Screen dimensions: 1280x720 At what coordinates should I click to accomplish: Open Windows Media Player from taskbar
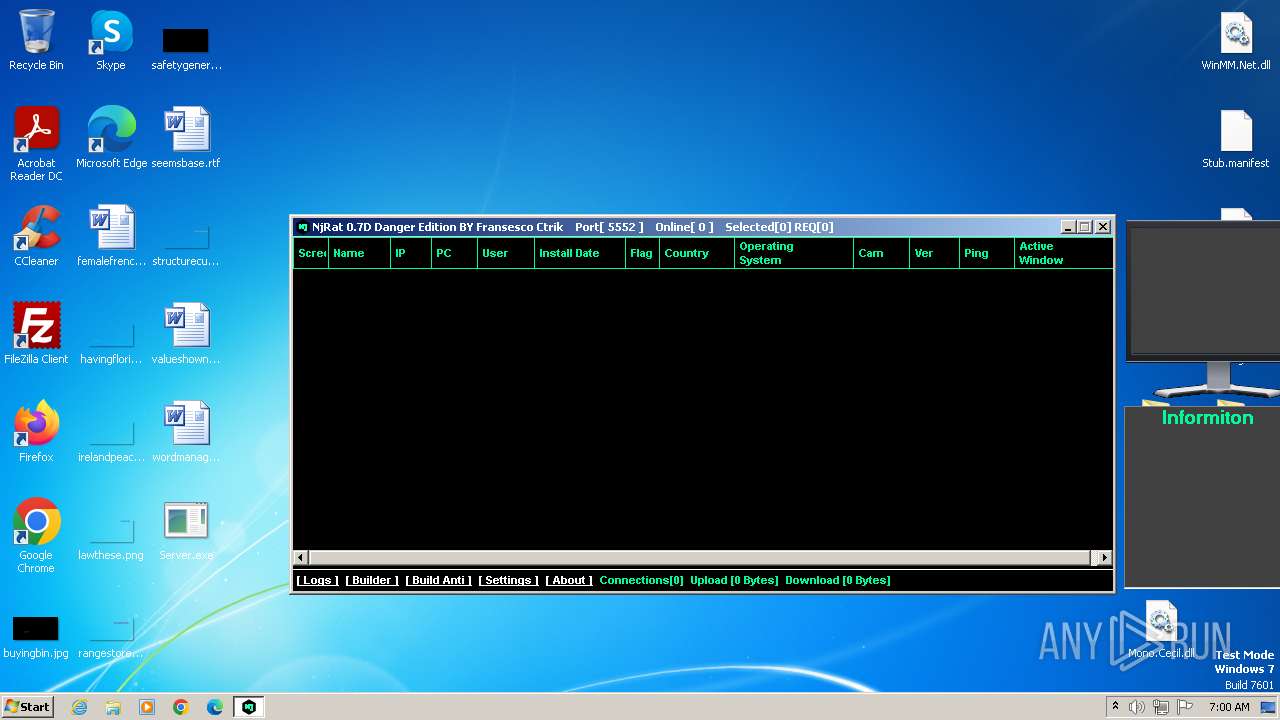[x=147, y=707]
